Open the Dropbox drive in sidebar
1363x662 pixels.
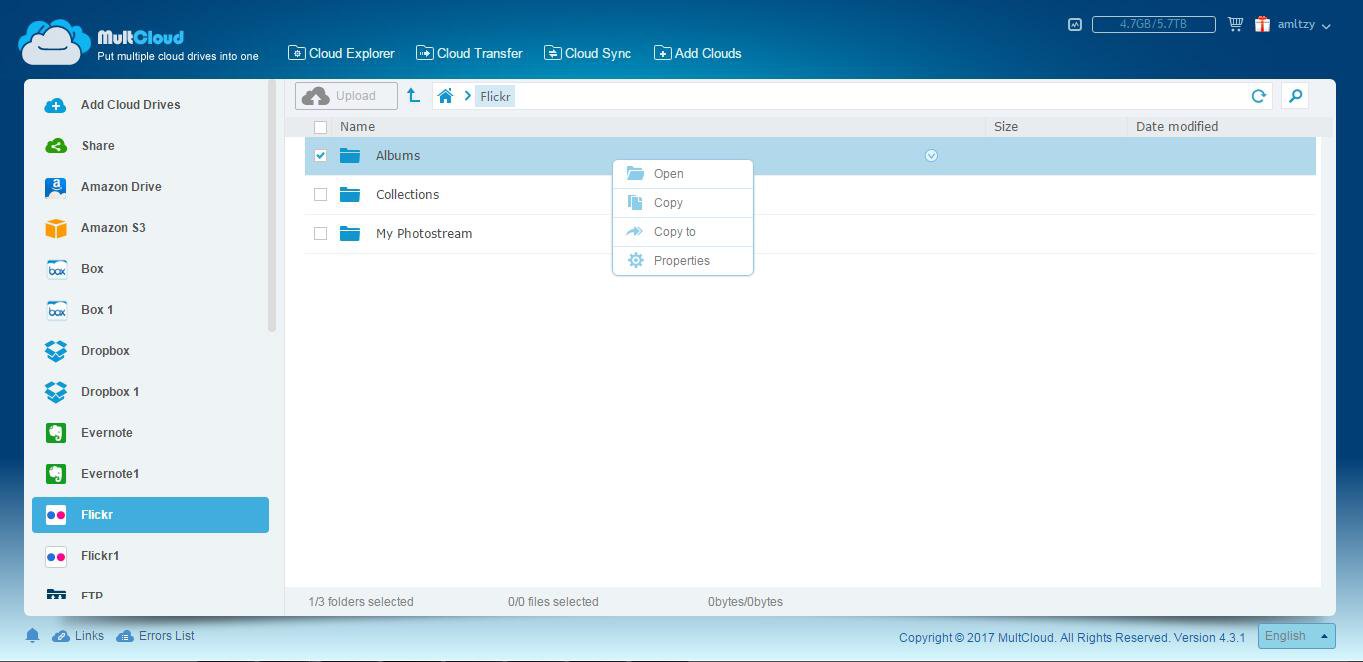150,351
